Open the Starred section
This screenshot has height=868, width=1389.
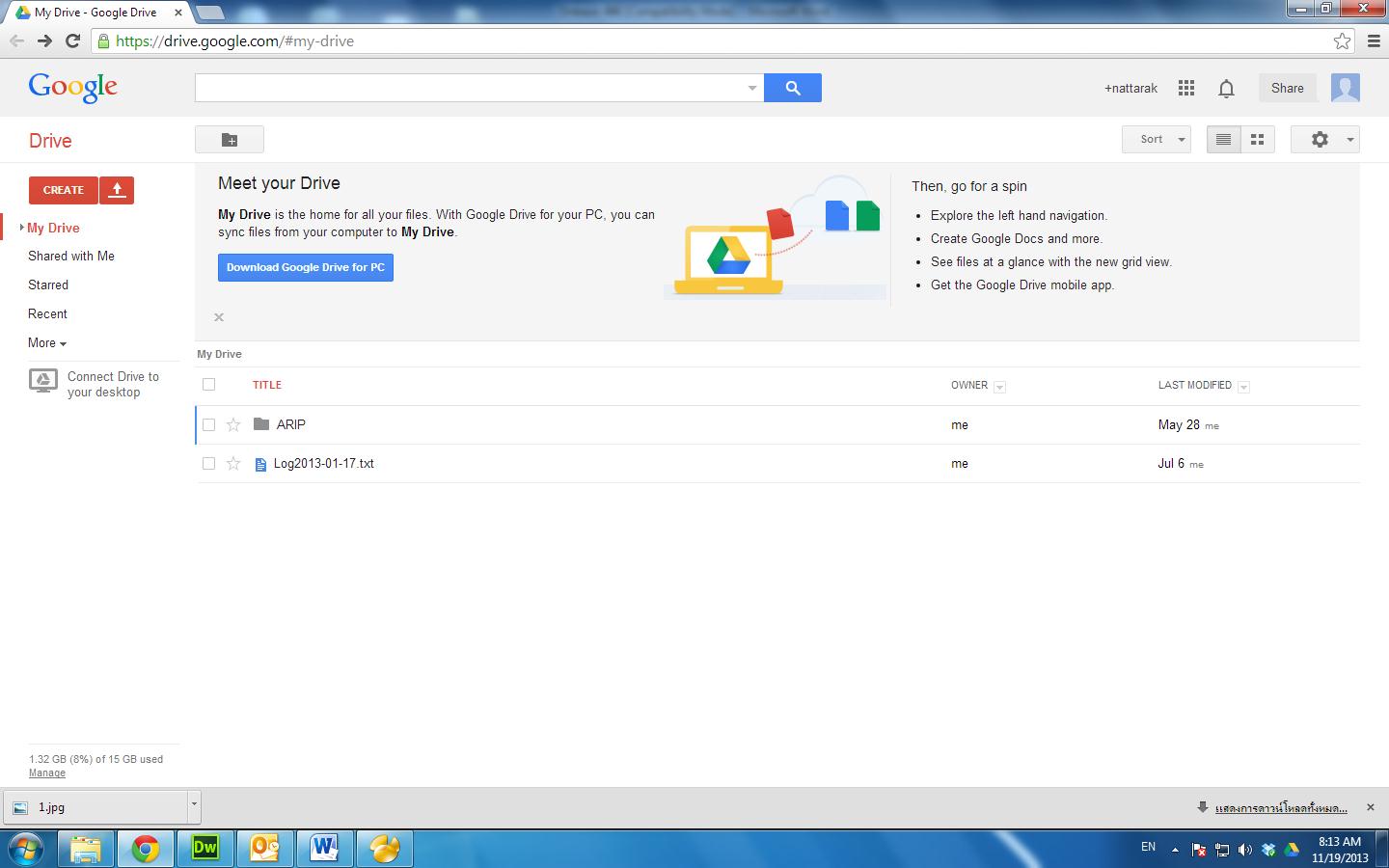48,285
